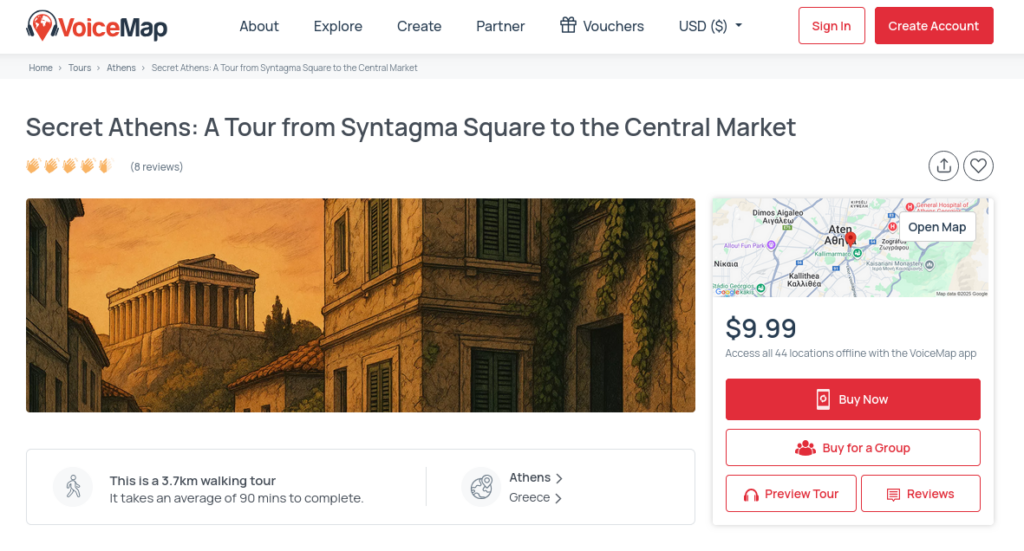Screen dimensions: 1024x551
Task: Click the VoiceMap logo icon
Action: pyautogui.click(x=42, y=25)
